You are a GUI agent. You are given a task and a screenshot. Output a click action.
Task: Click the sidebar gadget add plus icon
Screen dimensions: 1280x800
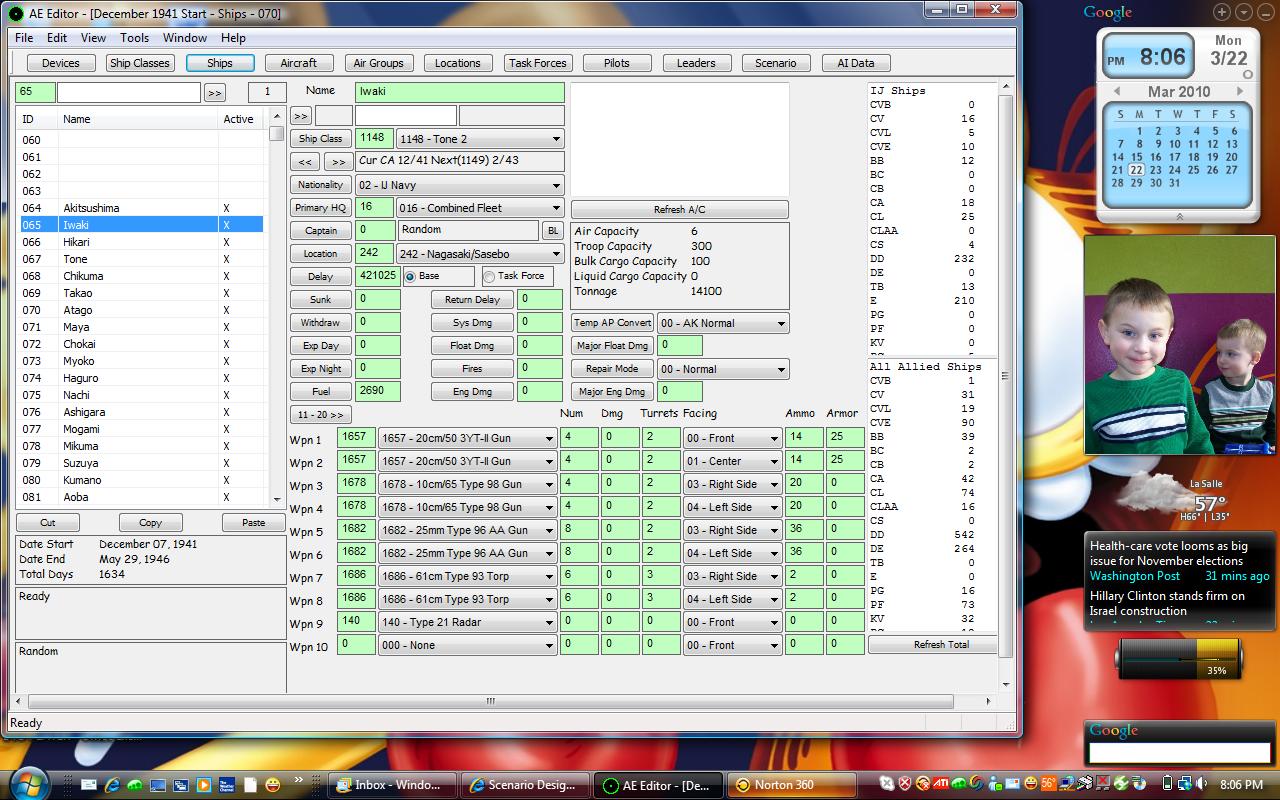(1222, 12)
